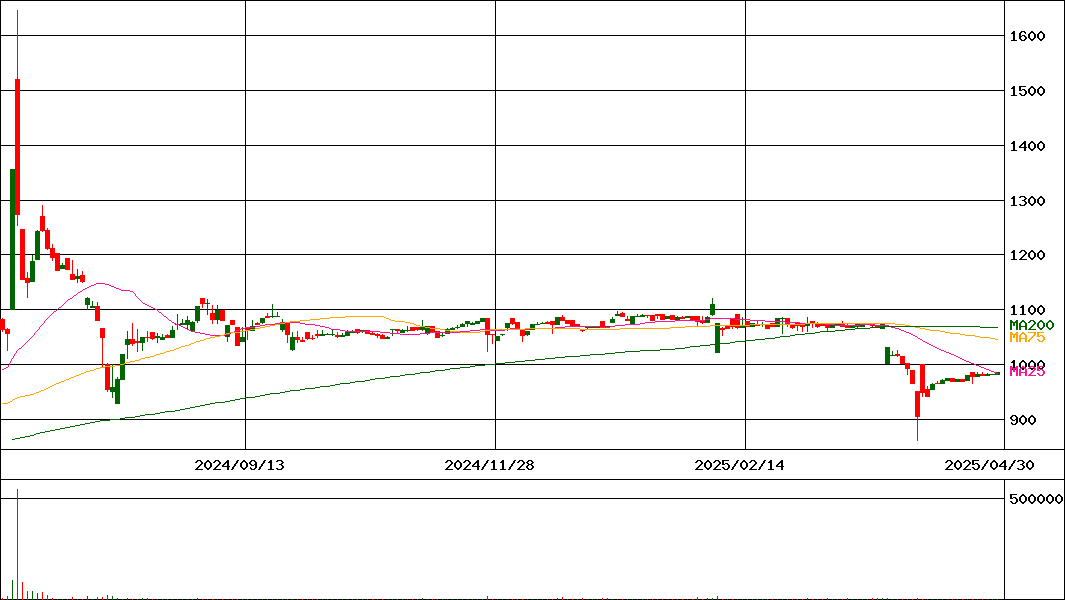Click the 1200 price axis label

(1027, 256)
